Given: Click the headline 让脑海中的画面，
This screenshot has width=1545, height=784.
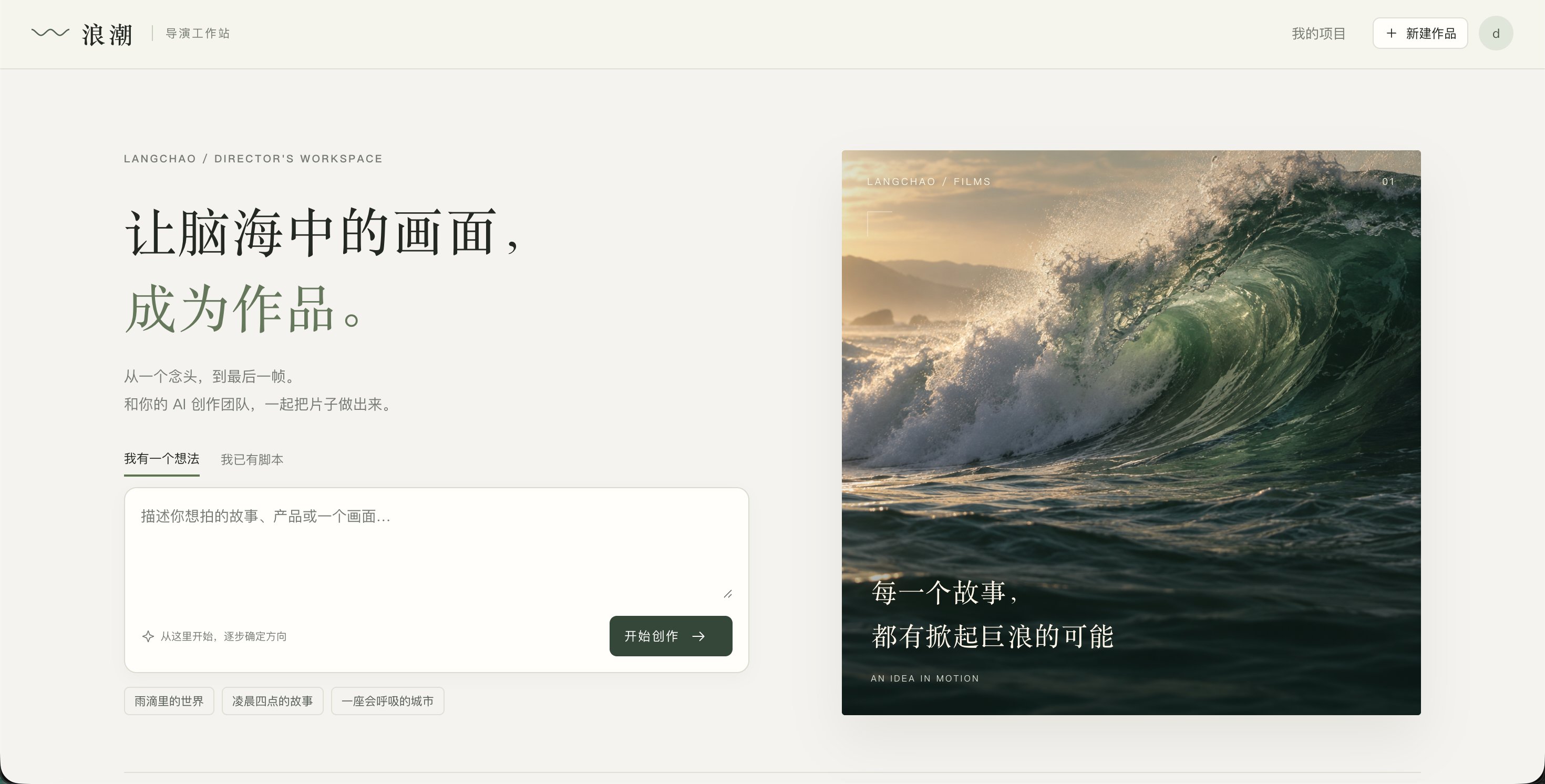Looking at the screenshot, I should point(322,232).
